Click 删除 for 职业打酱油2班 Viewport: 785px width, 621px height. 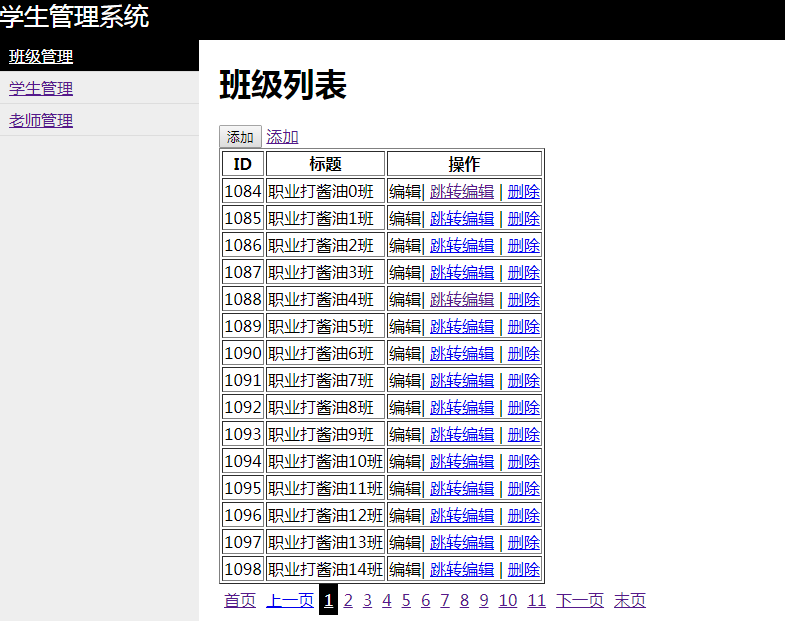click(x=524, y=245)
